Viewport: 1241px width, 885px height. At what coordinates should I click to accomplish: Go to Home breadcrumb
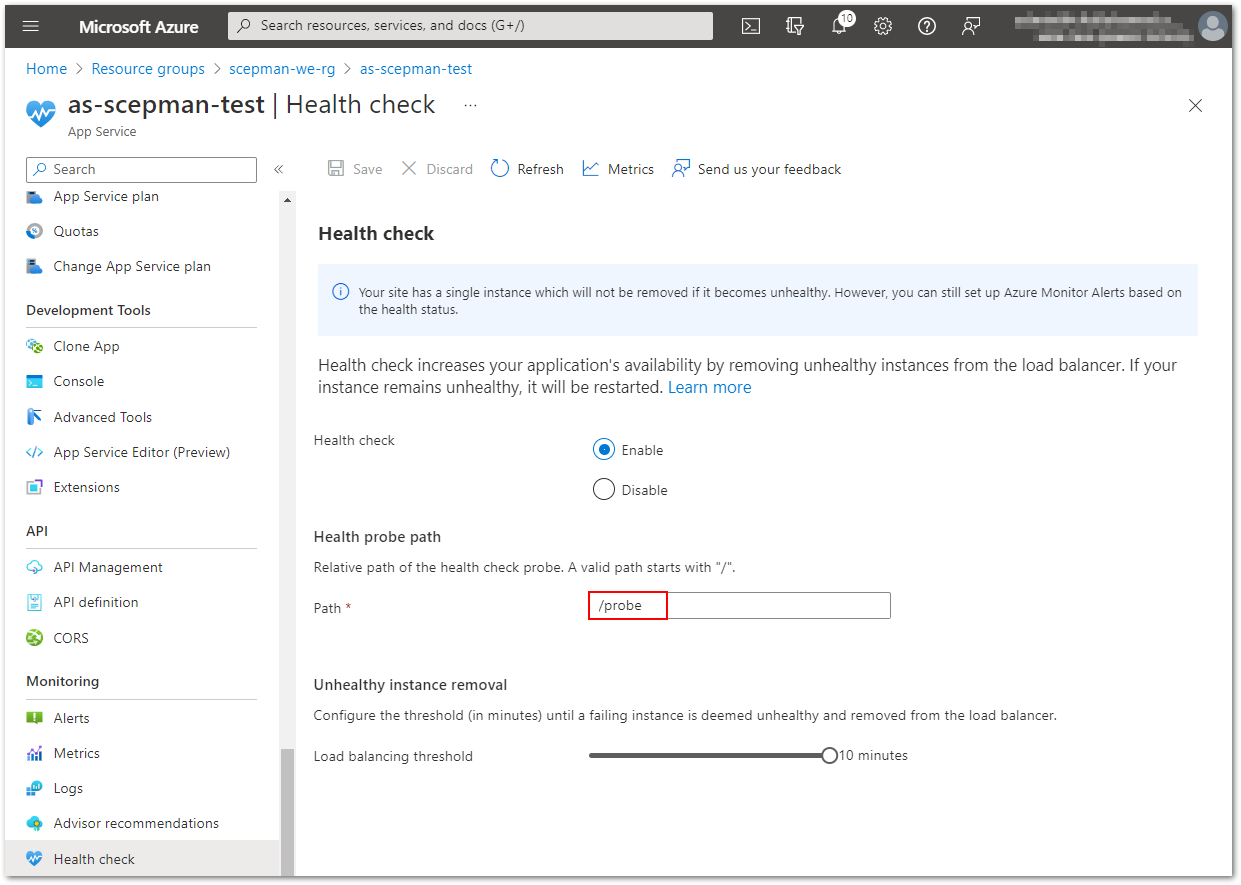coord(46,69)
